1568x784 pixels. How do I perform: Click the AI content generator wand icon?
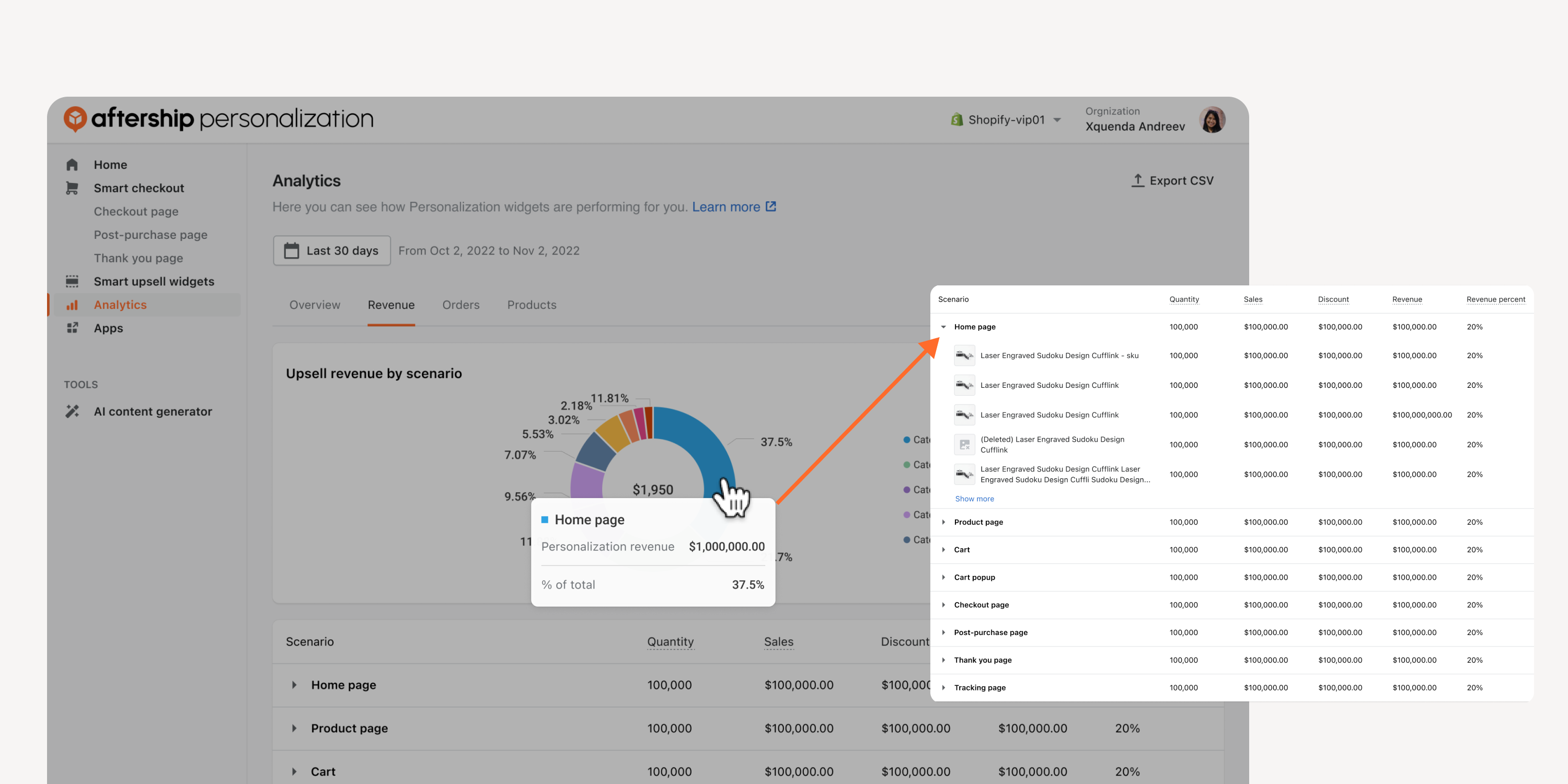click(x=72, y=411)
